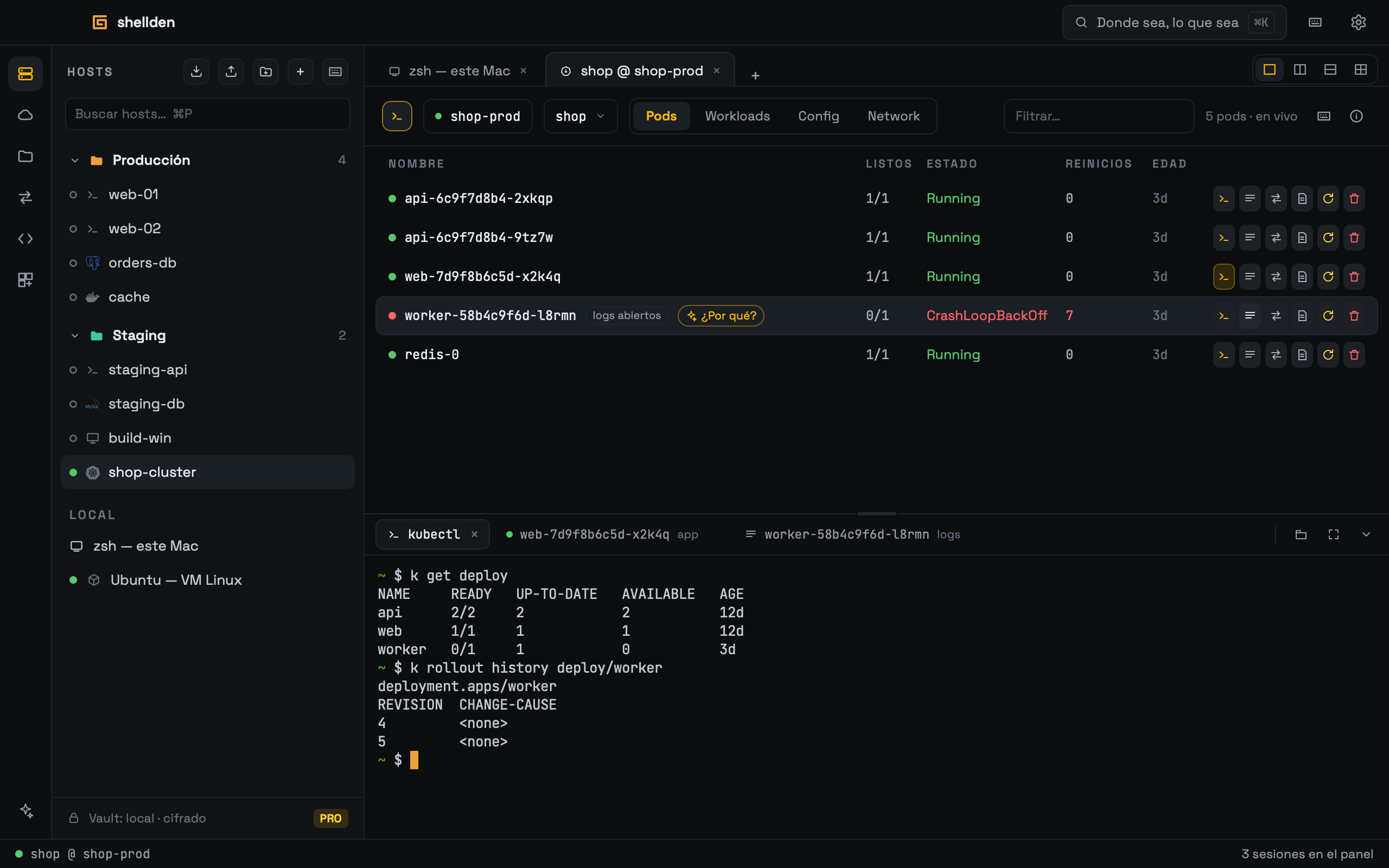Image resolution: width=1389 pixels, height=868 pixels.
Task: Collapse the Producción folder
Action: pos(75,161)
